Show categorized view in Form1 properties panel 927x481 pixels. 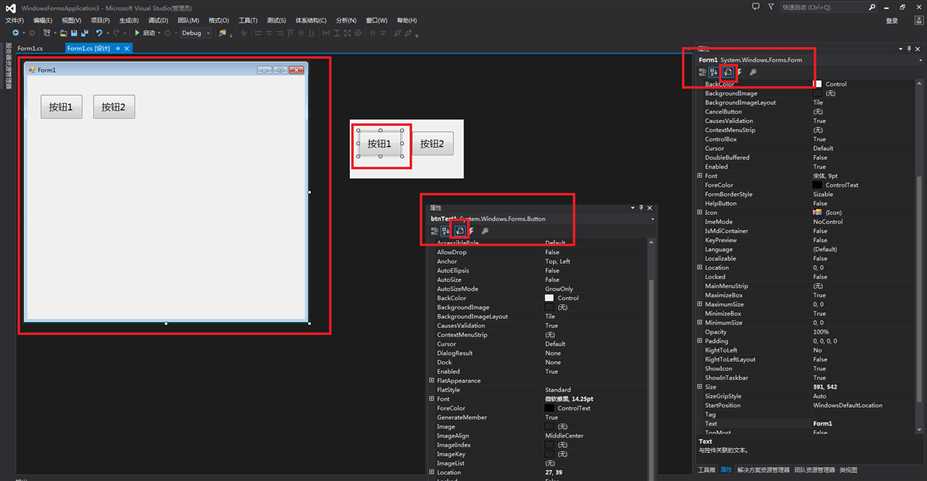[702, 72]
